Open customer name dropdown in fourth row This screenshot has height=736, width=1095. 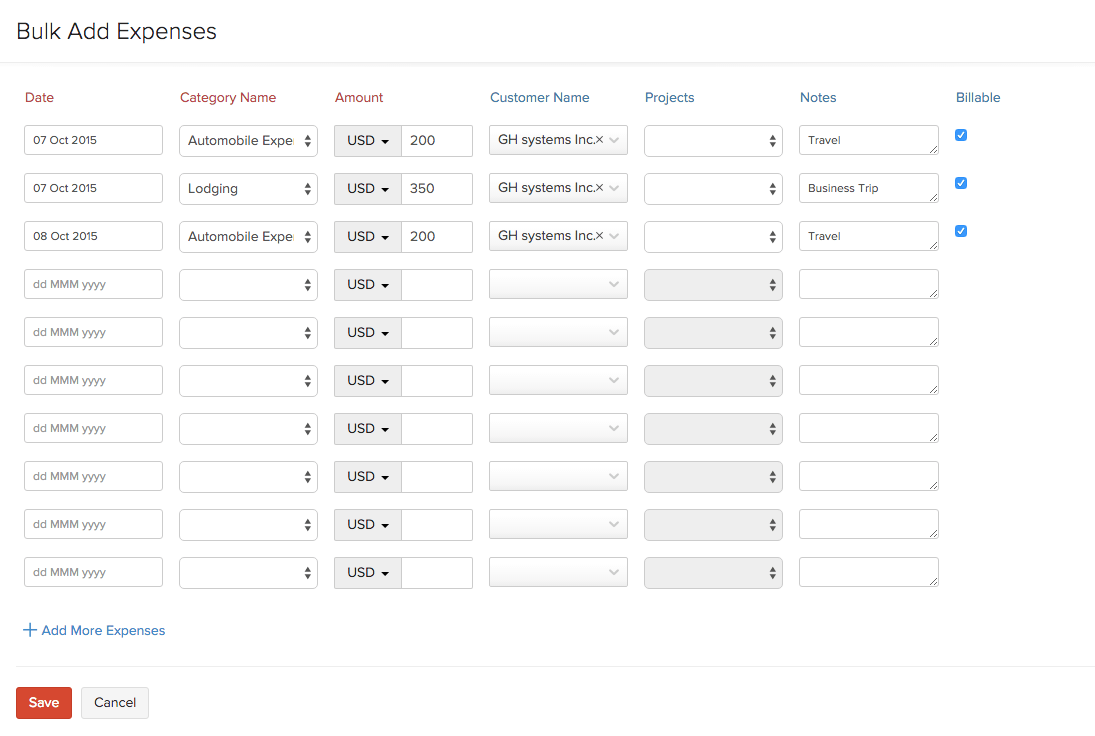click(558, 284)
